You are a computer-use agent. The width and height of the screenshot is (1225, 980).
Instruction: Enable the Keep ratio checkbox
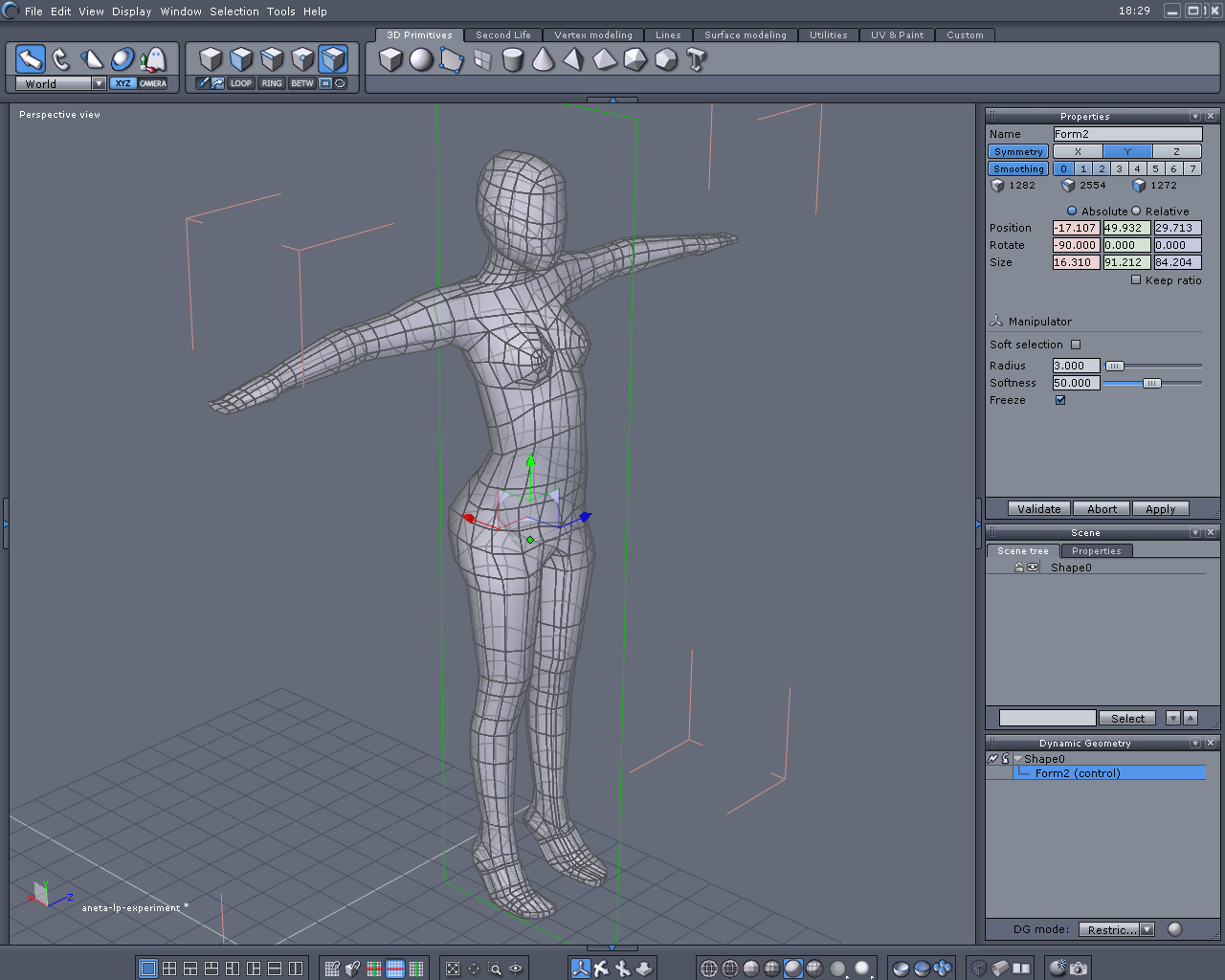point(1136,280)
